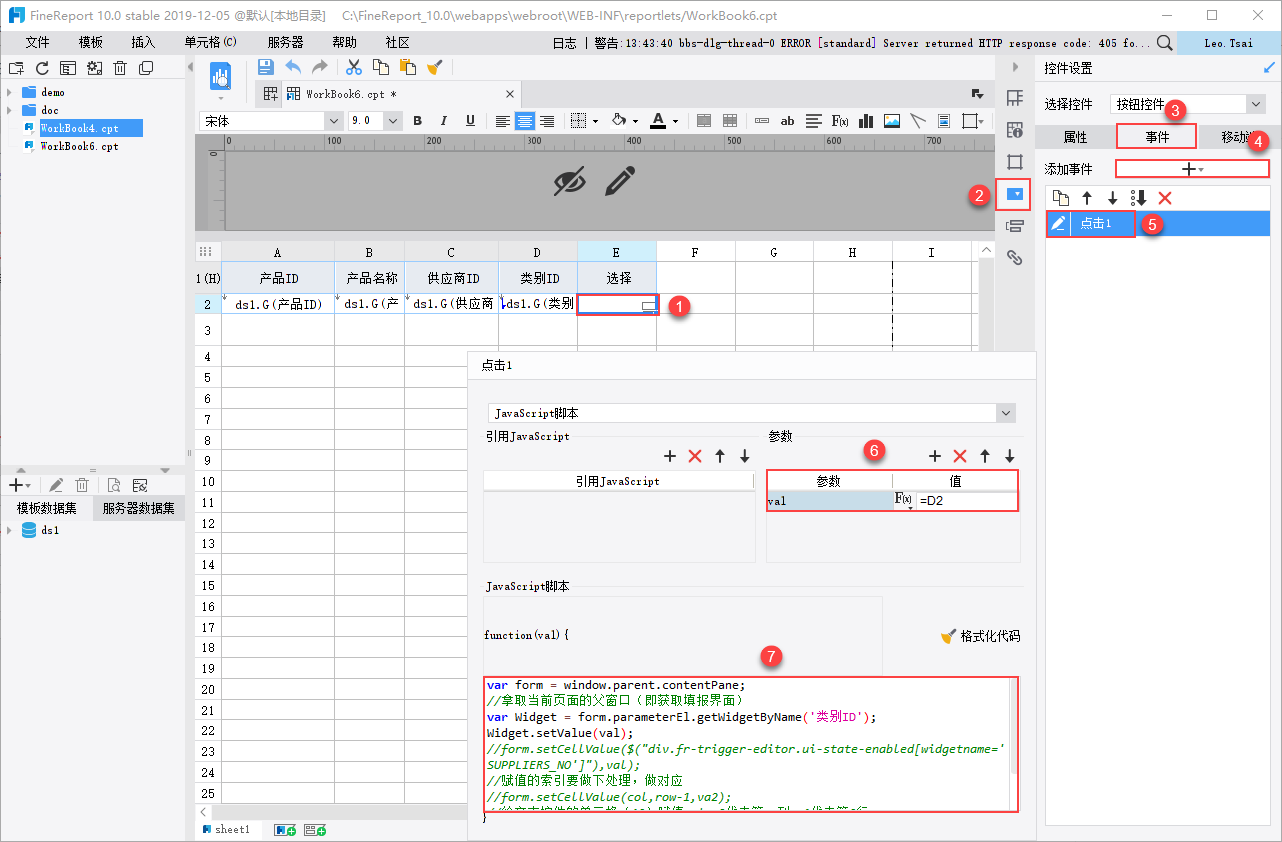Viewport: 1282px width, 842px height.
Task: Click the parameter value field =D2
Action: click(x=966, y=501)
